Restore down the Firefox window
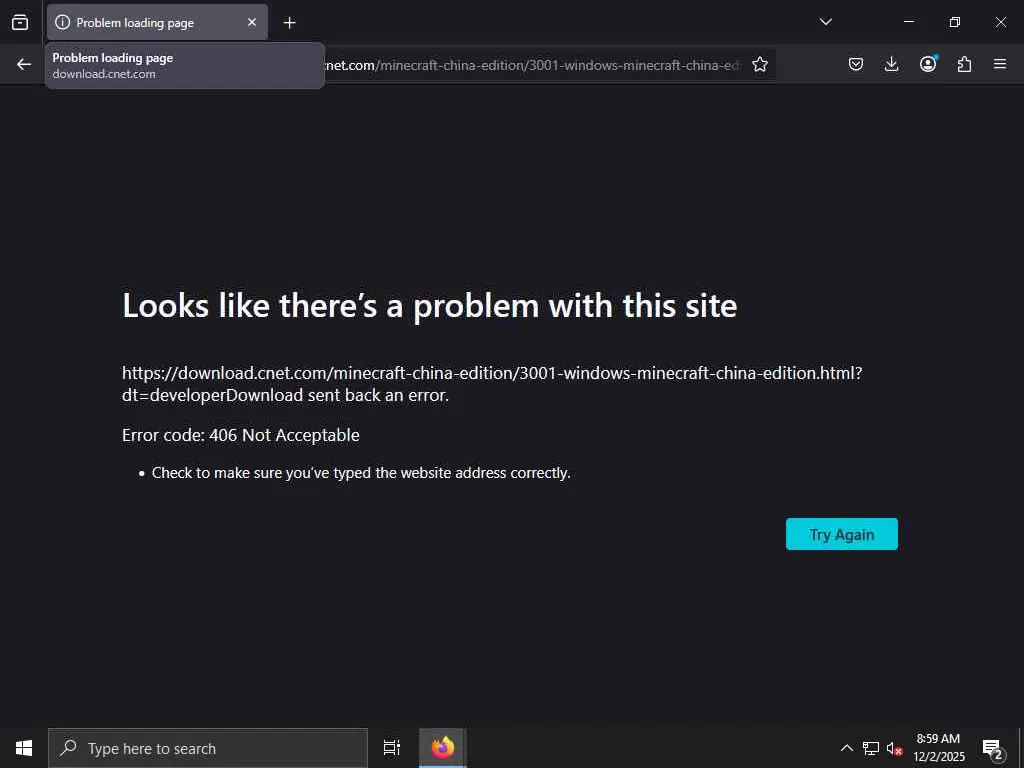 [x=955, y=22]
